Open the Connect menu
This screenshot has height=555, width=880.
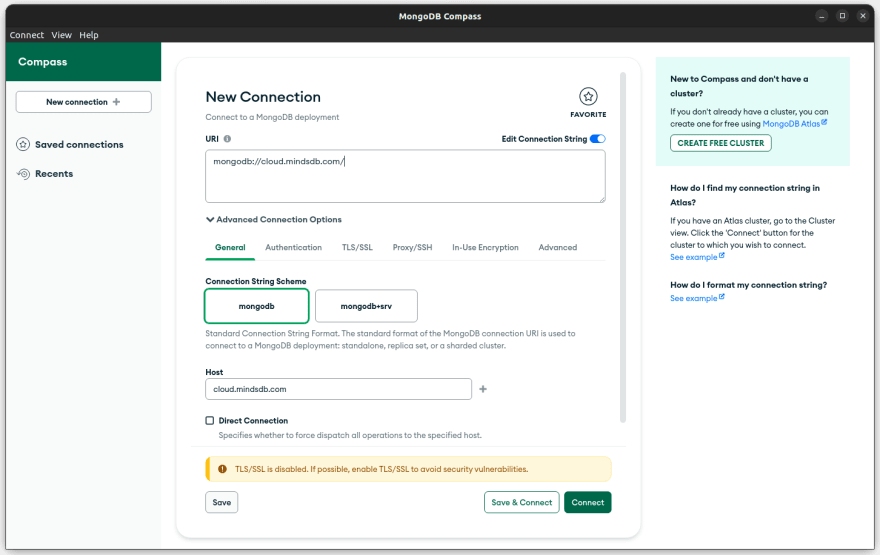click(x=26, y=35)
